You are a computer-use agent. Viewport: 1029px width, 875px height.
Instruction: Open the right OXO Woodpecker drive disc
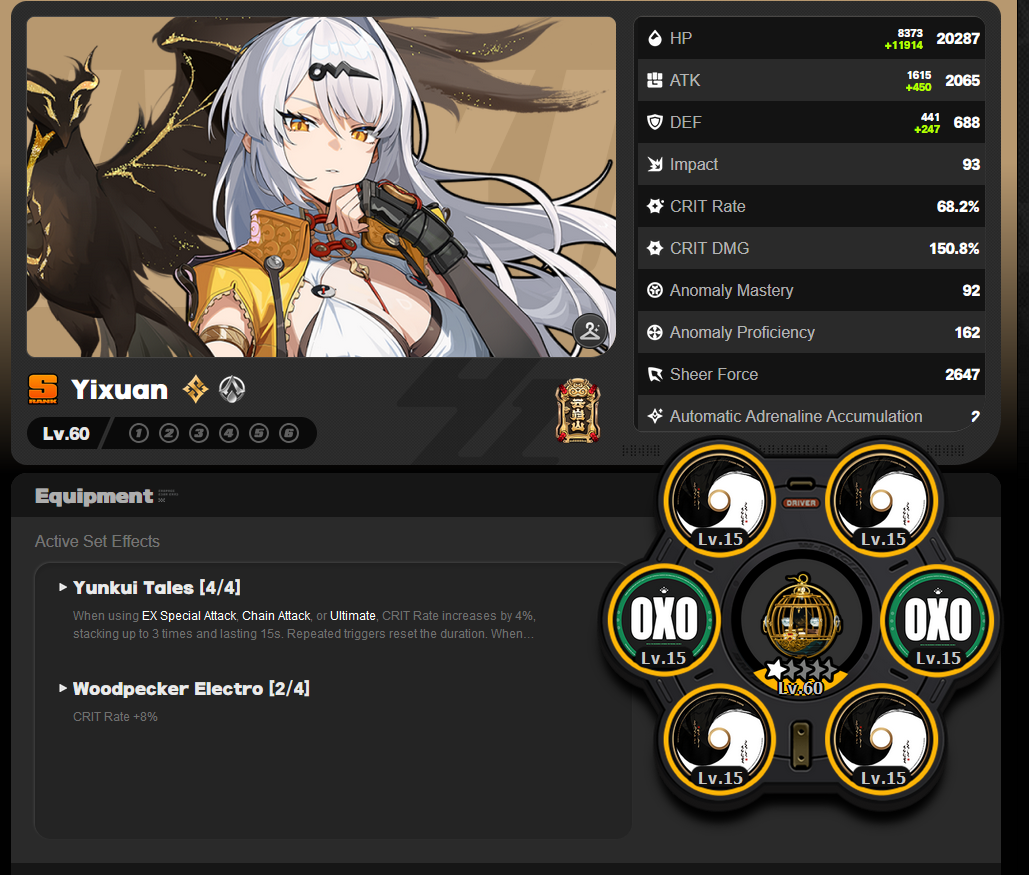pos(938,619)
